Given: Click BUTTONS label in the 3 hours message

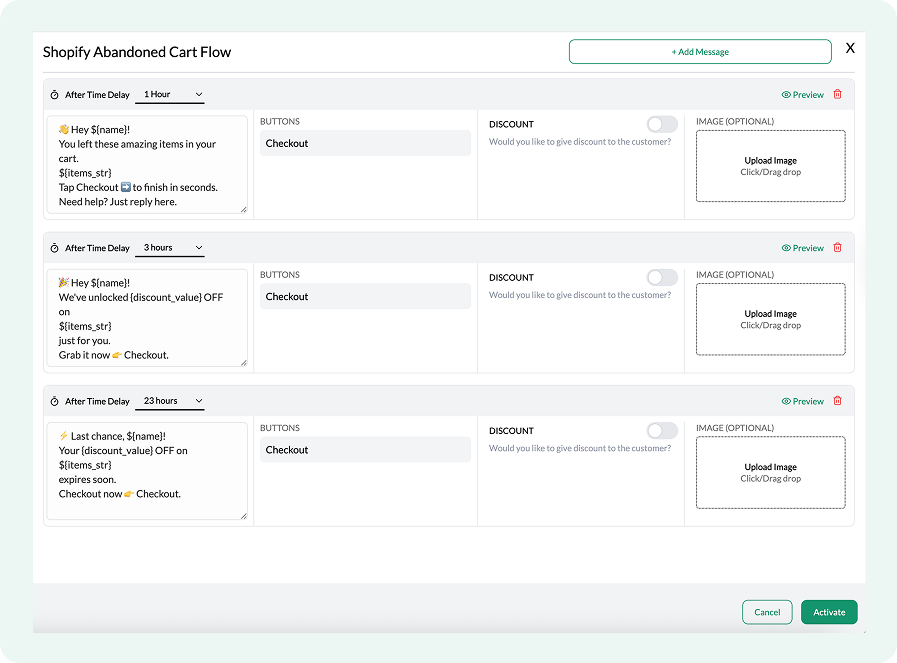Looking at the screenshot, I should tap(280, 275).
